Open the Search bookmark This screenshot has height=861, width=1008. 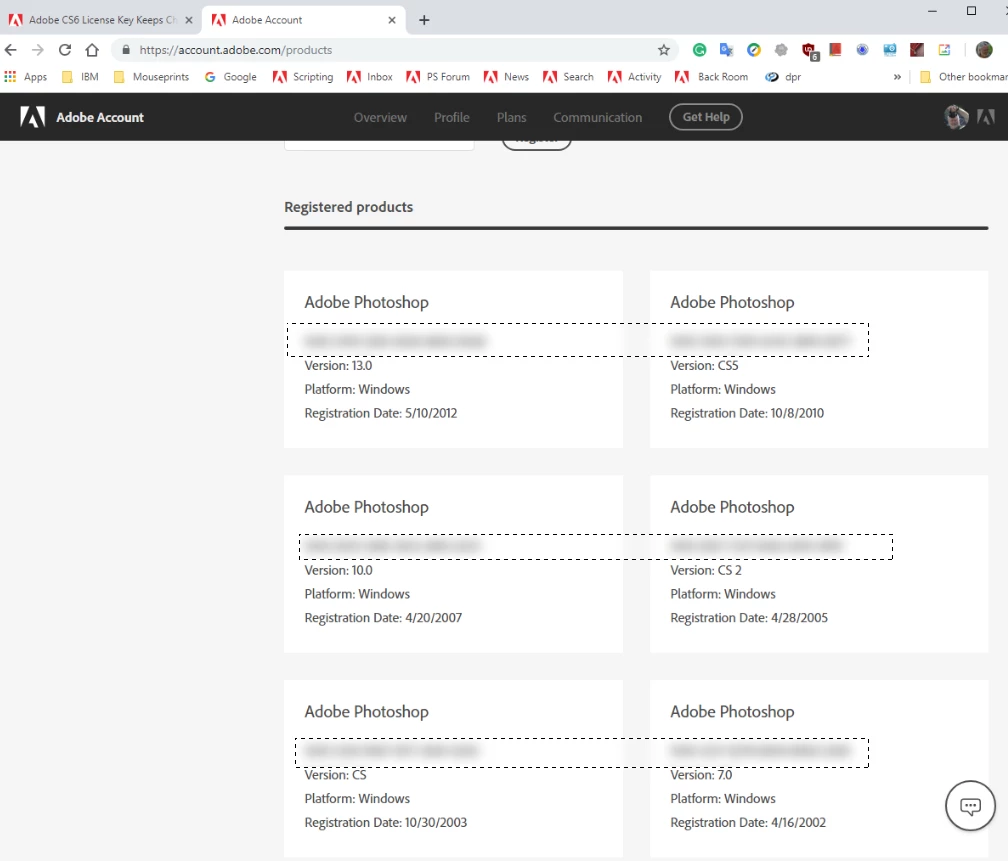568,77
